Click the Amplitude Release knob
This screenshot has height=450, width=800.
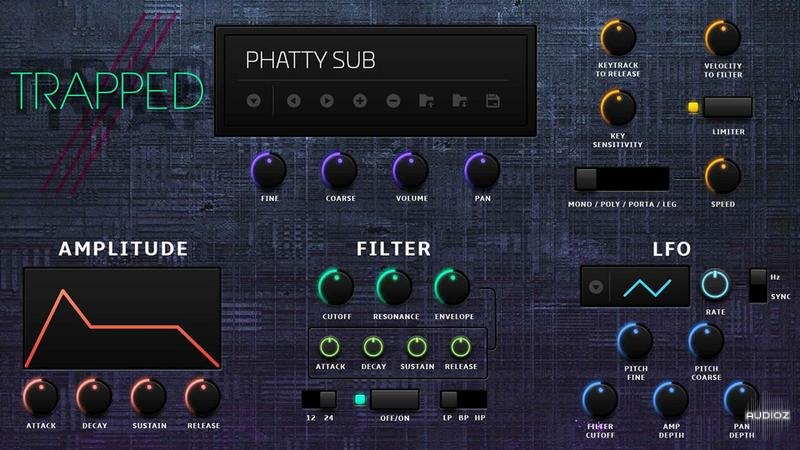pyautogui.click(x=203, y=396)
